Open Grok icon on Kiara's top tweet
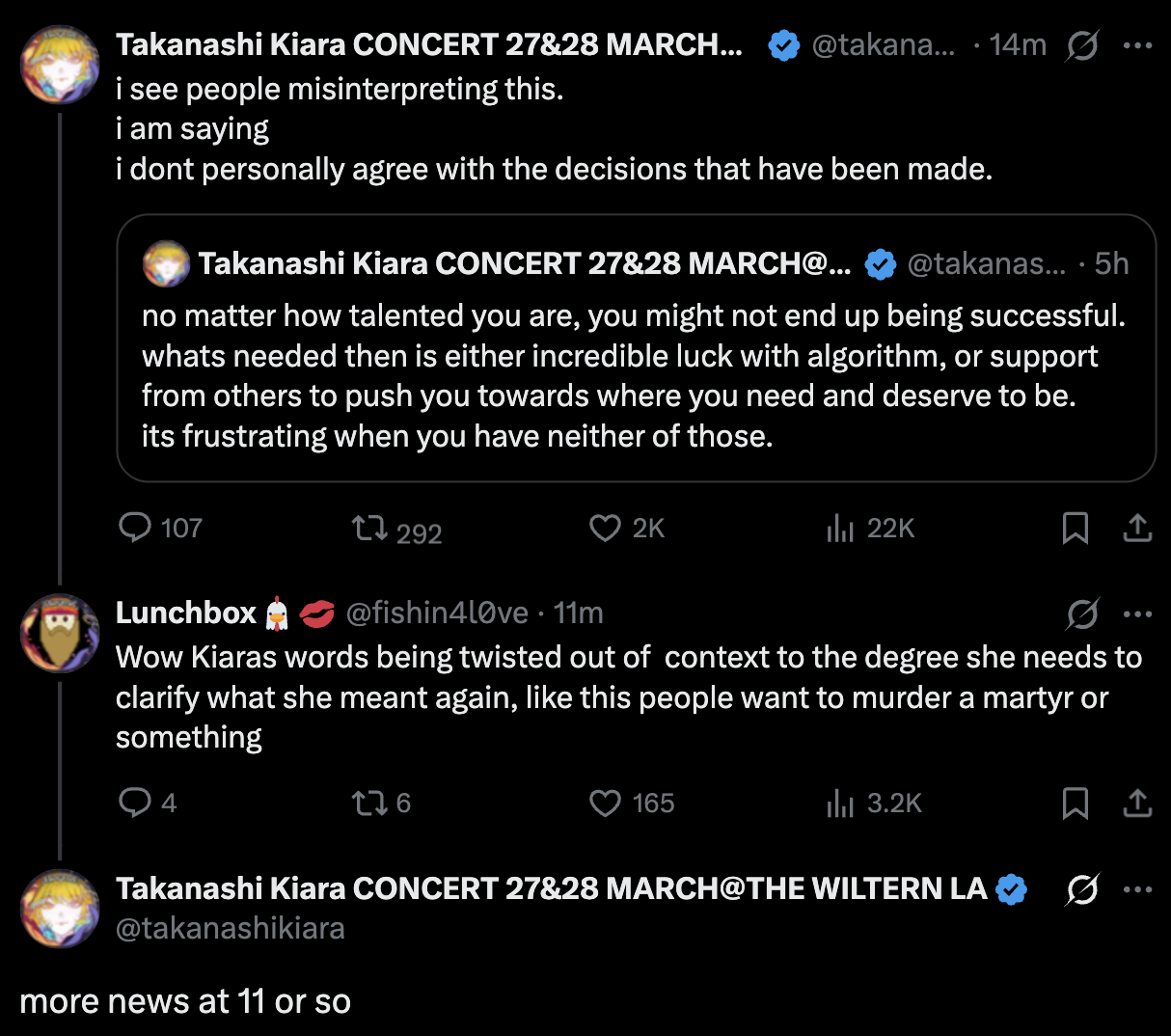This screenshot has height=1036, width=1171. pyautogui.click(x=1082, y=45)
